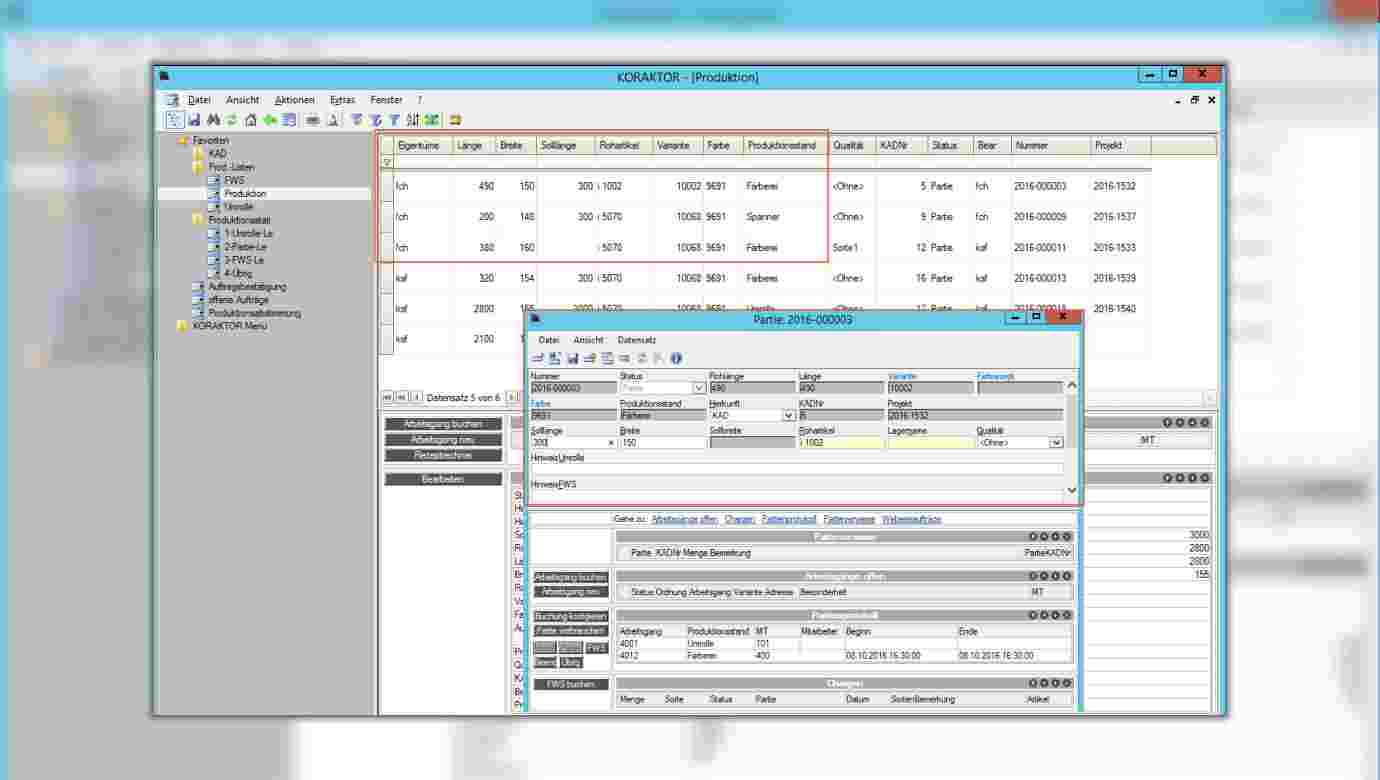Open the Herkunft dropdown showing KAD
The width and height of the screenshot is (1380, 780).
click(x=788, y=415)
